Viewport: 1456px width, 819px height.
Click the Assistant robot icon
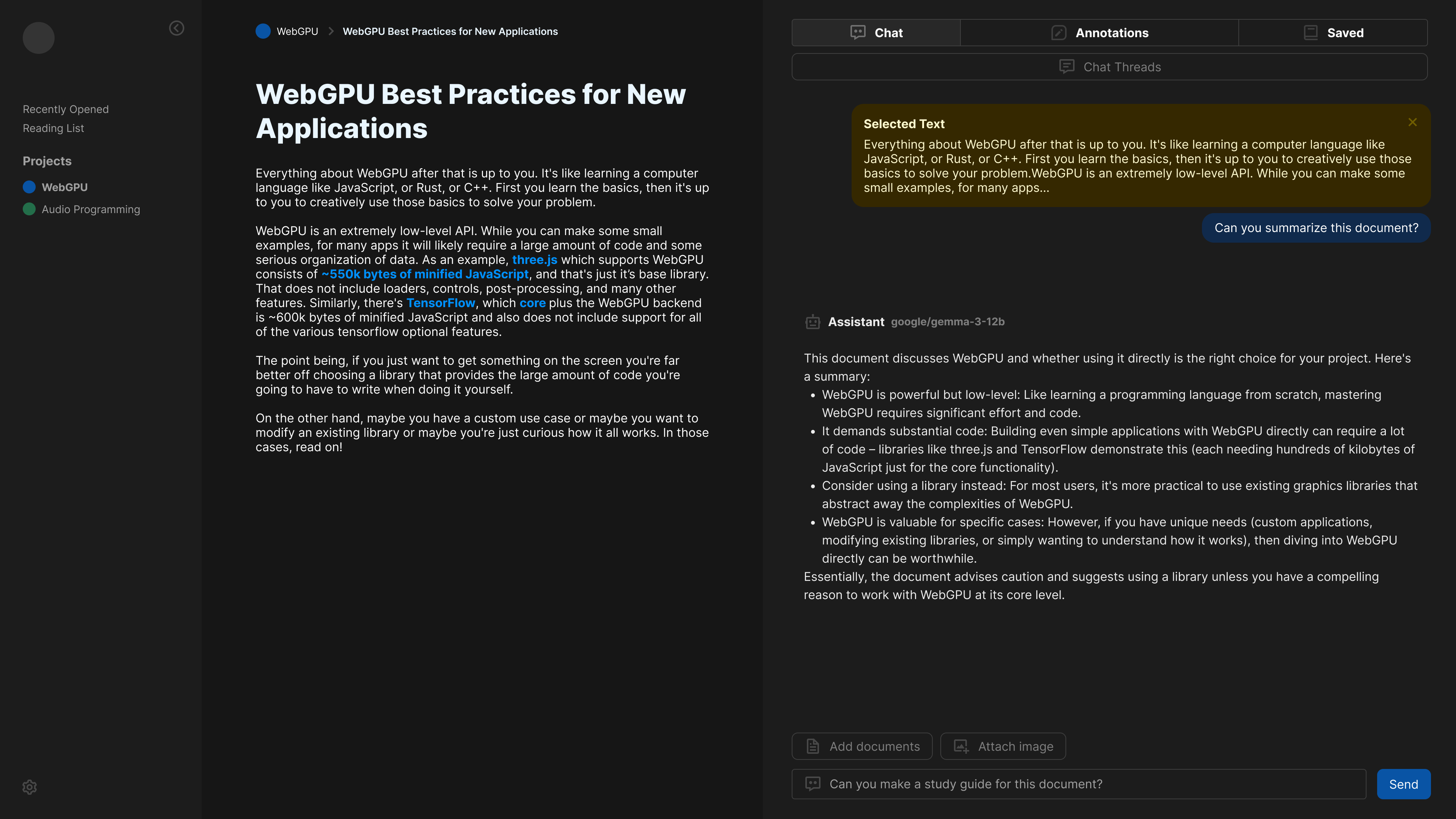(812, 322)
